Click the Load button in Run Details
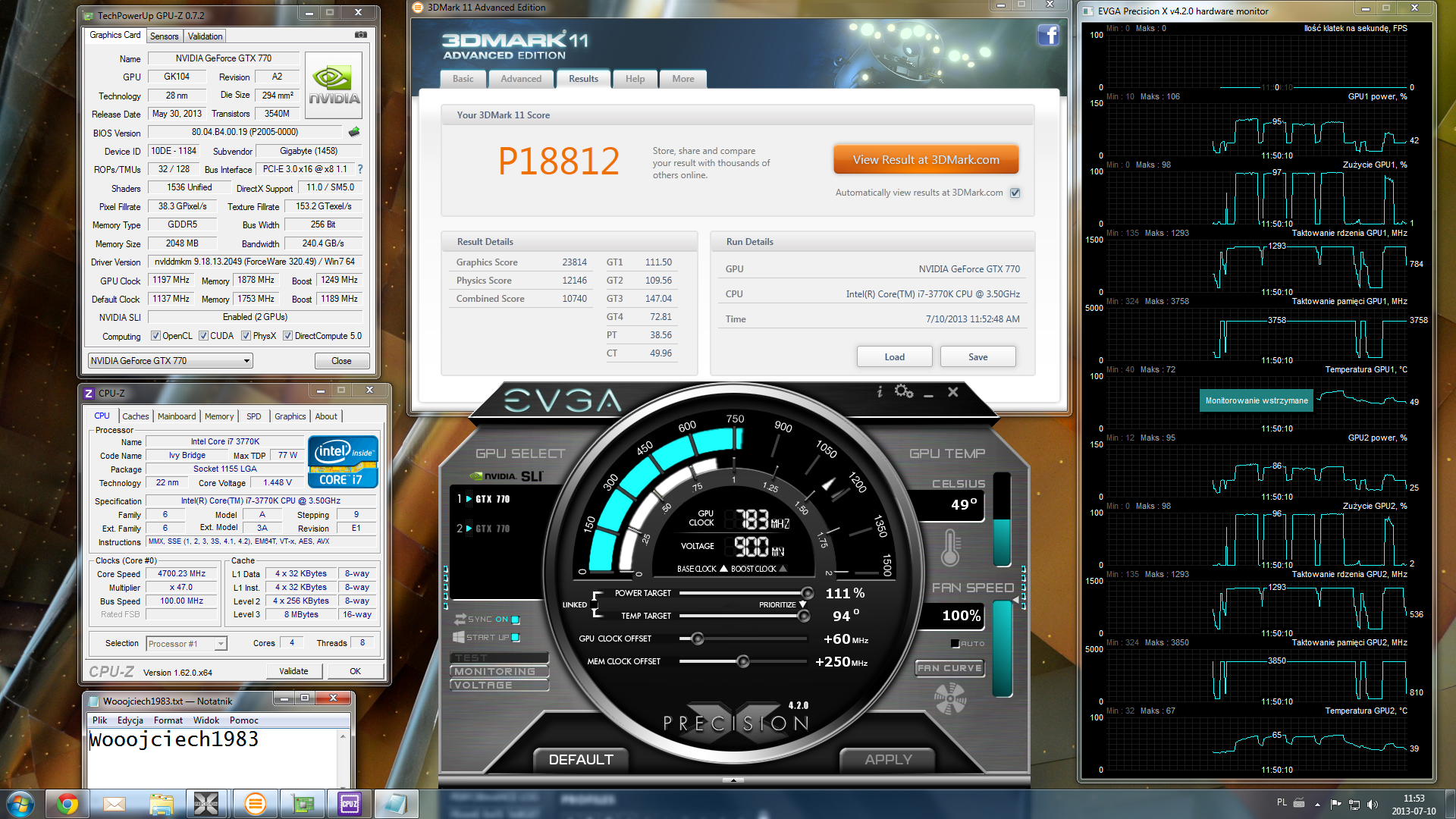 point(894,357)
